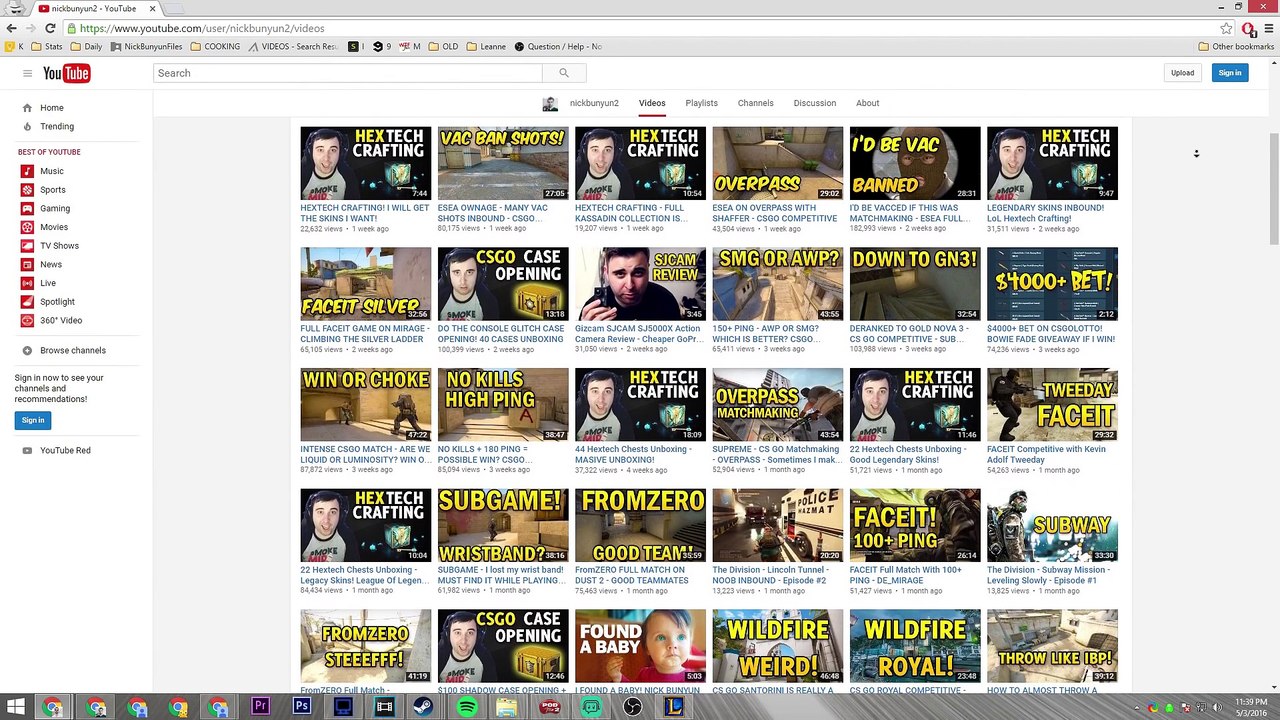1280x720 pixels.
Task: Open the 'VAC BAN SHOTS!' video thumbnail
Action: click(x=503, y=163)
